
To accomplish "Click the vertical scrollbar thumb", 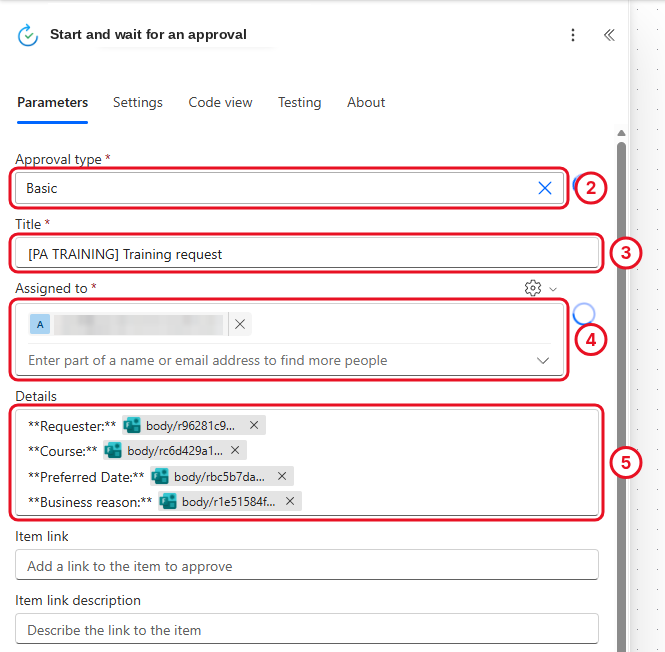I will click(x=621, y=397).
